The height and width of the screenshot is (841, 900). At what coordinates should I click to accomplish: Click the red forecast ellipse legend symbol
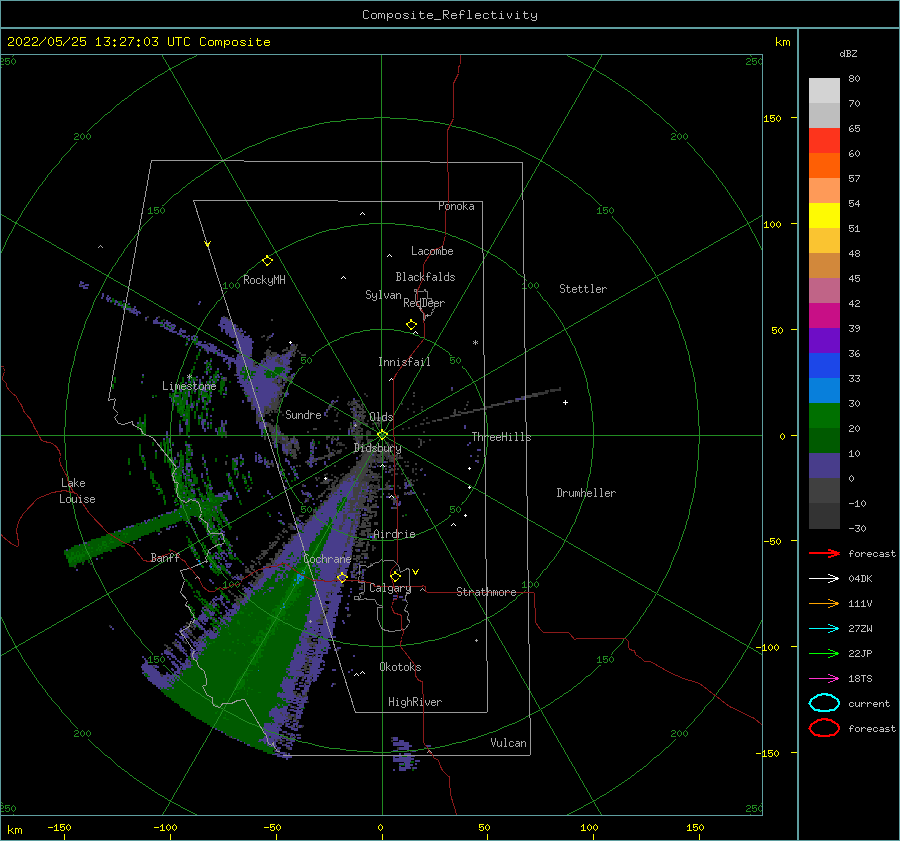pos(824,728)
